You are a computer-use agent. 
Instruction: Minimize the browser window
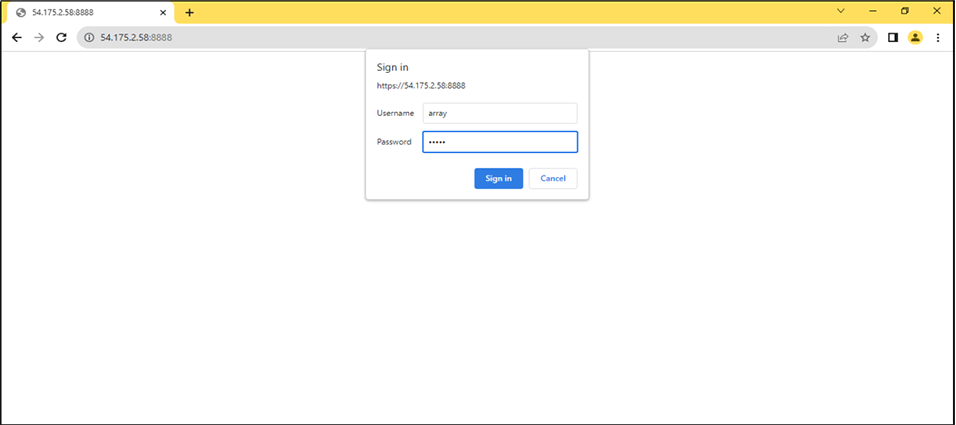tap(873, 11)
